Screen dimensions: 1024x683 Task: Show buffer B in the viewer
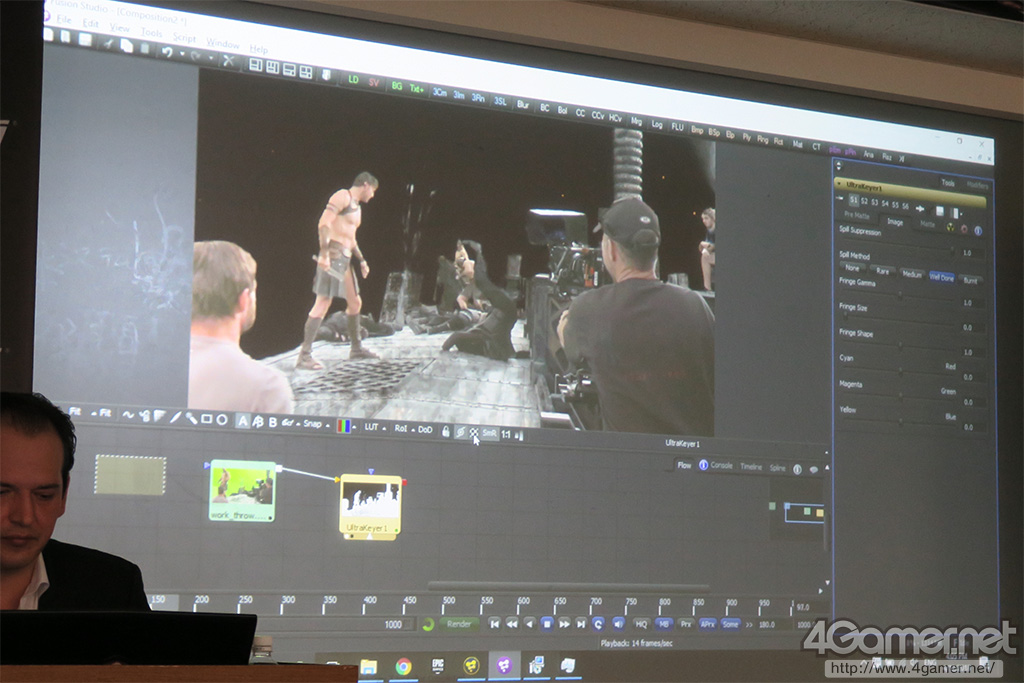tap(272, 422)
